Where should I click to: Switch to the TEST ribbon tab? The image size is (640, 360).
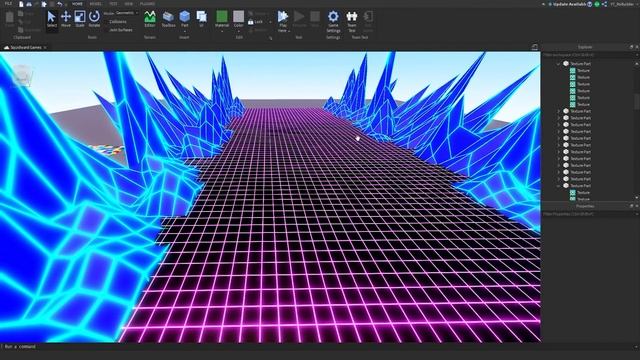coord(113,4)
